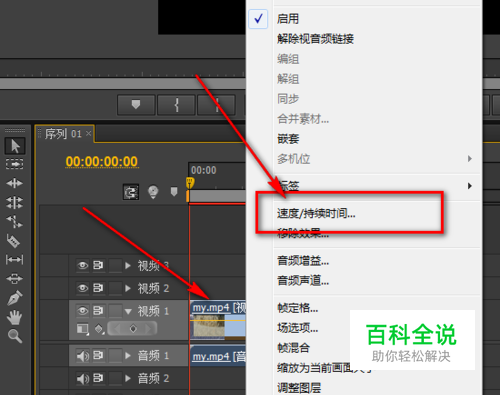Toggle the Snap magnet icon in the timeline
The image size is (500, 395).
click(131, 192)
